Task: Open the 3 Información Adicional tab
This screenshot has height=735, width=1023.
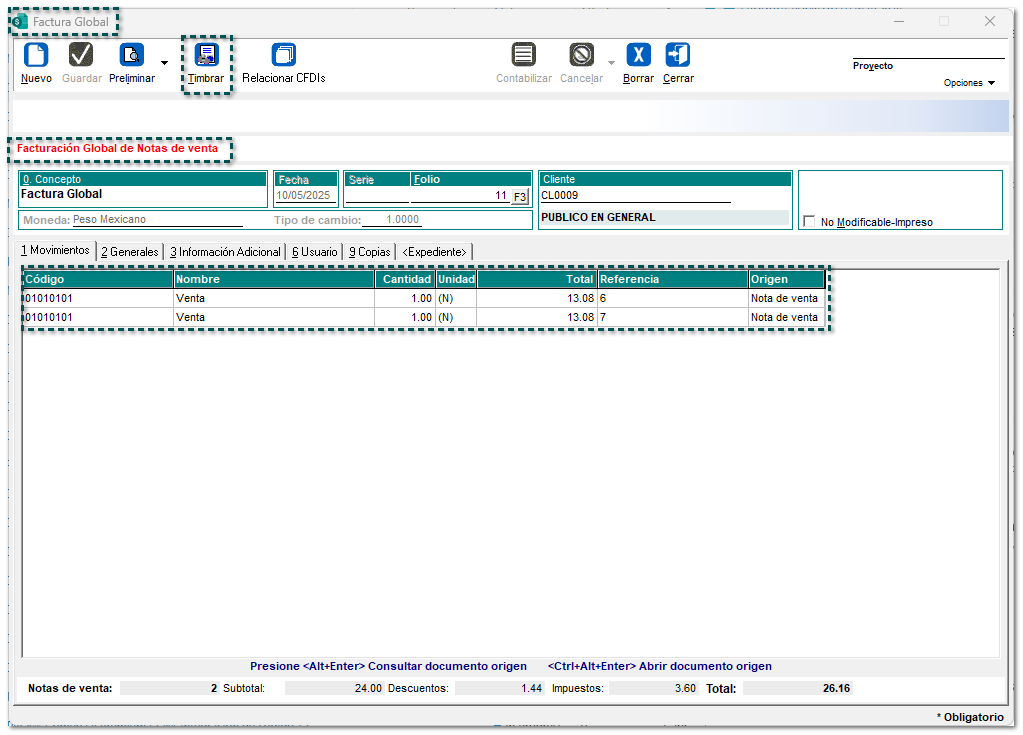Action: click(x=225, y=252)
